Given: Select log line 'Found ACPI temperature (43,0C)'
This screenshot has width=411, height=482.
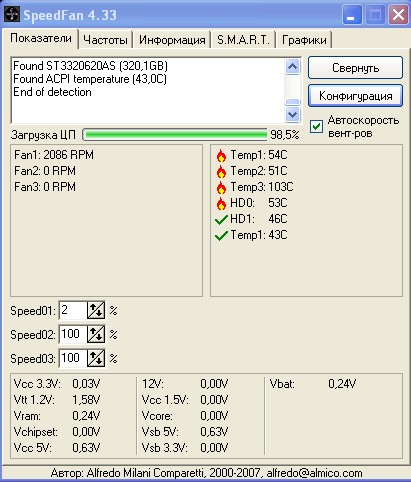Looking at the screenshot, I should pyautogui.click(x=90, y=79).
